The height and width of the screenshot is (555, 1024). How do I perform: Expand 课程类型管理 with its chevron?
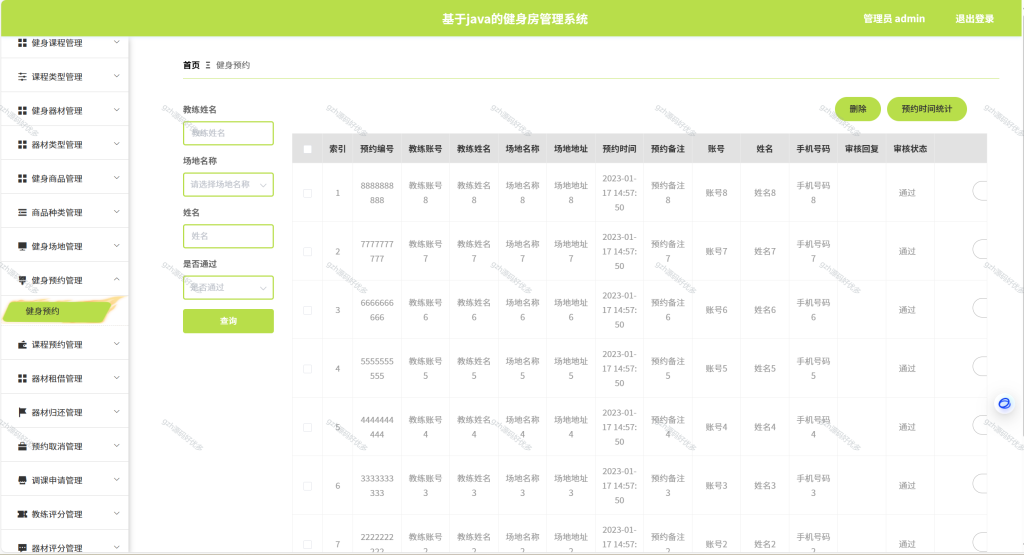point(117,76)
